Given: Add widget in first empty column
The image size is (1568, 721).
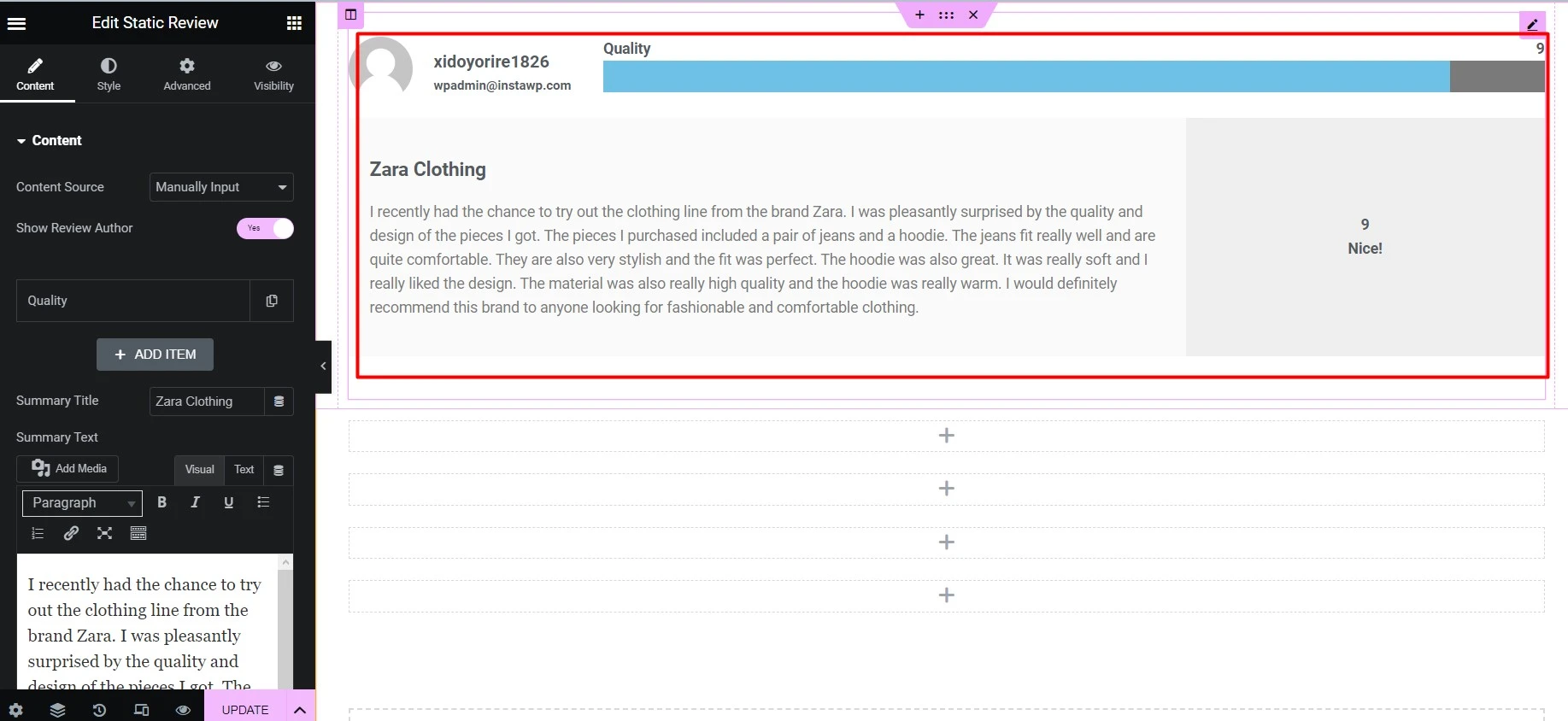Looking at the screenshot, I should [x=946, y=436].
